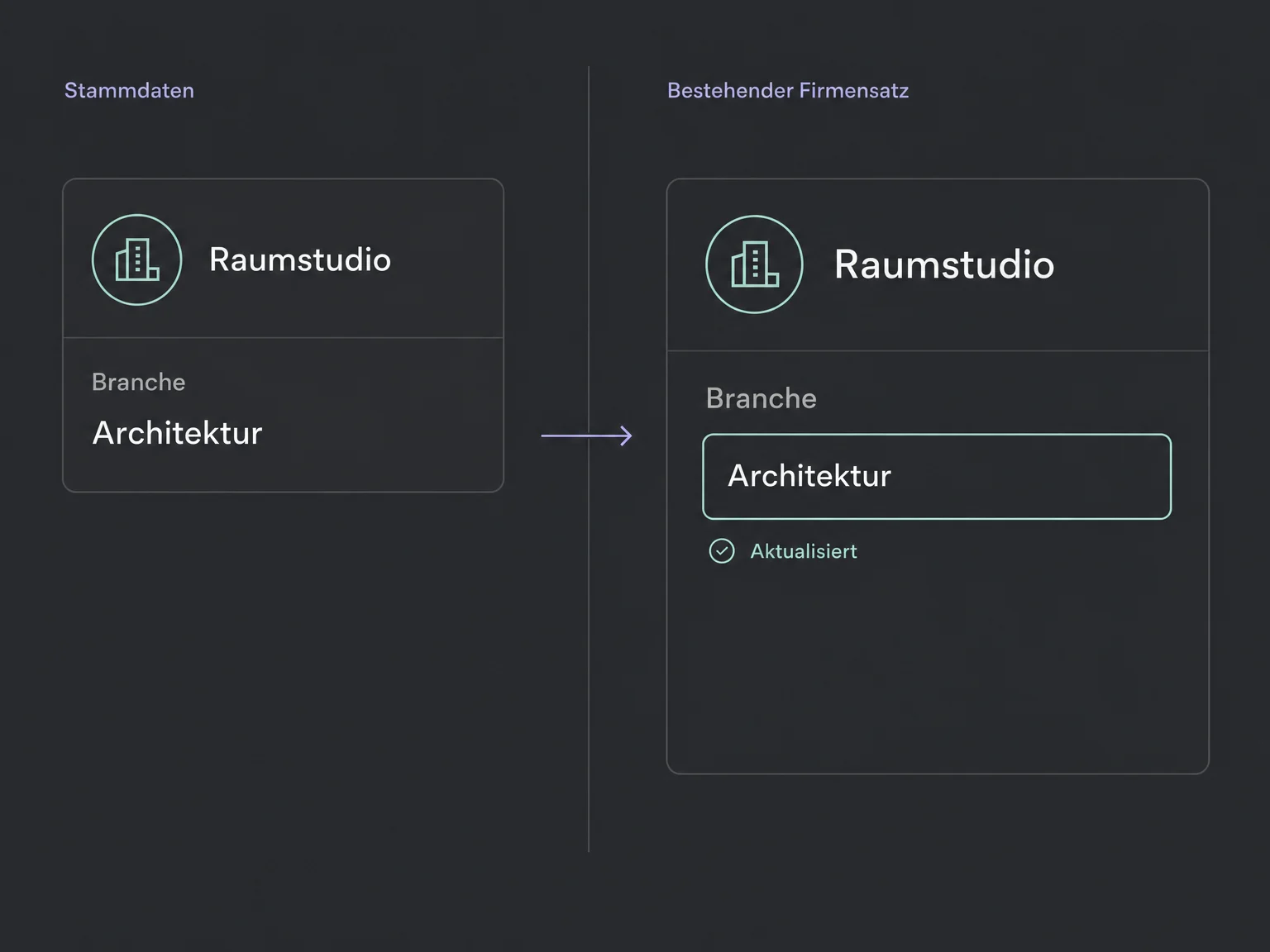
Task: Click the building icon in Bestehender Firmensatz card
Action: pos(754,264)
